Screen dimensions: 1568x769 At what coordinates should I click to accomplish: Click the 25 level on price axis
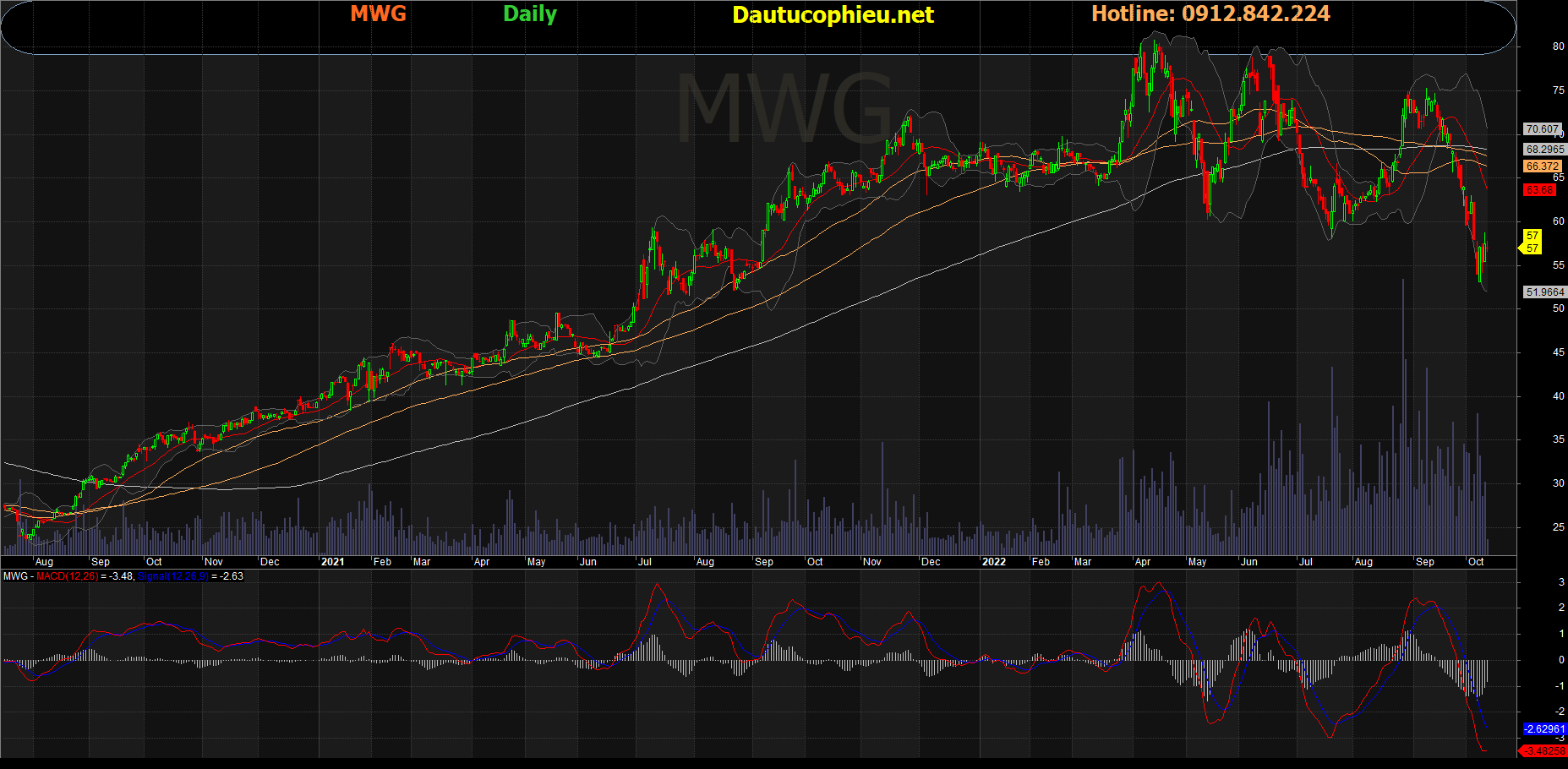1558,527
